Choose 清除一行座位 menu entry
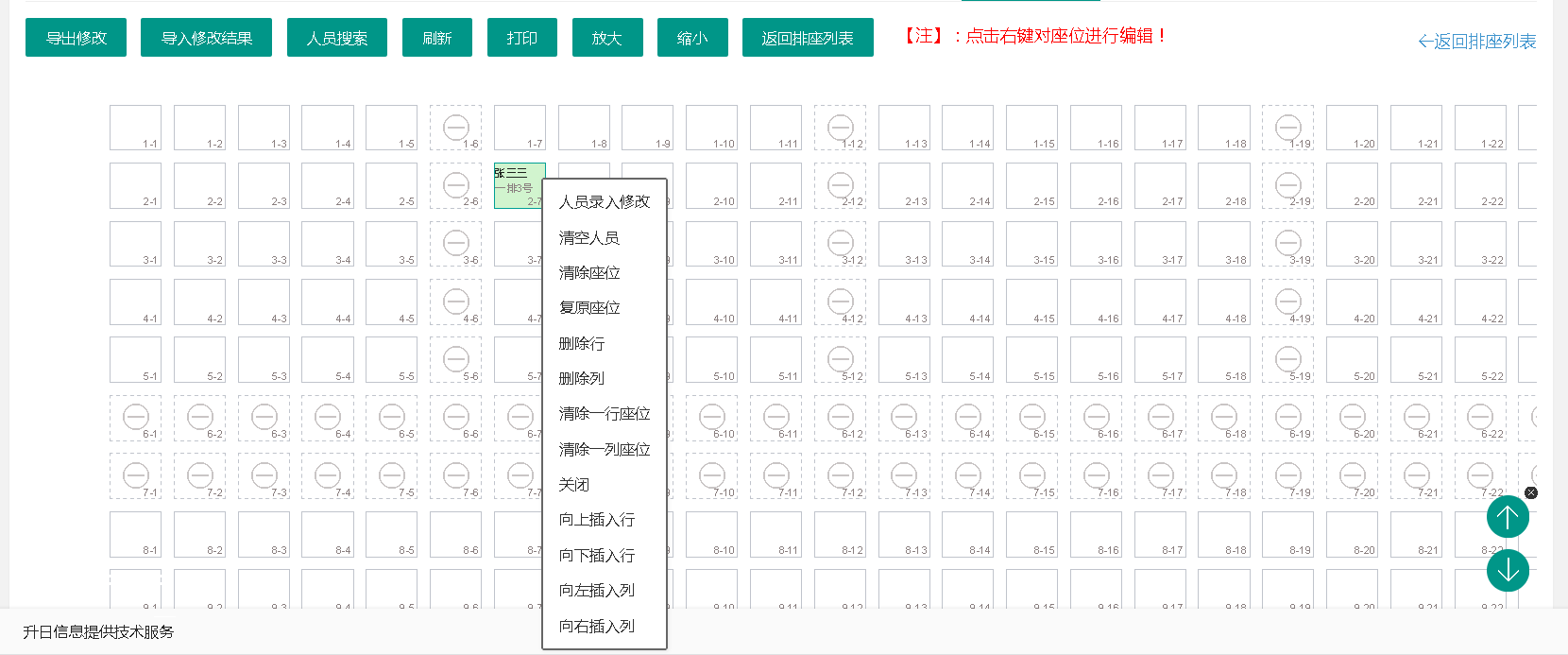The width and height of the screenshot is (1568, 655). 605,414
